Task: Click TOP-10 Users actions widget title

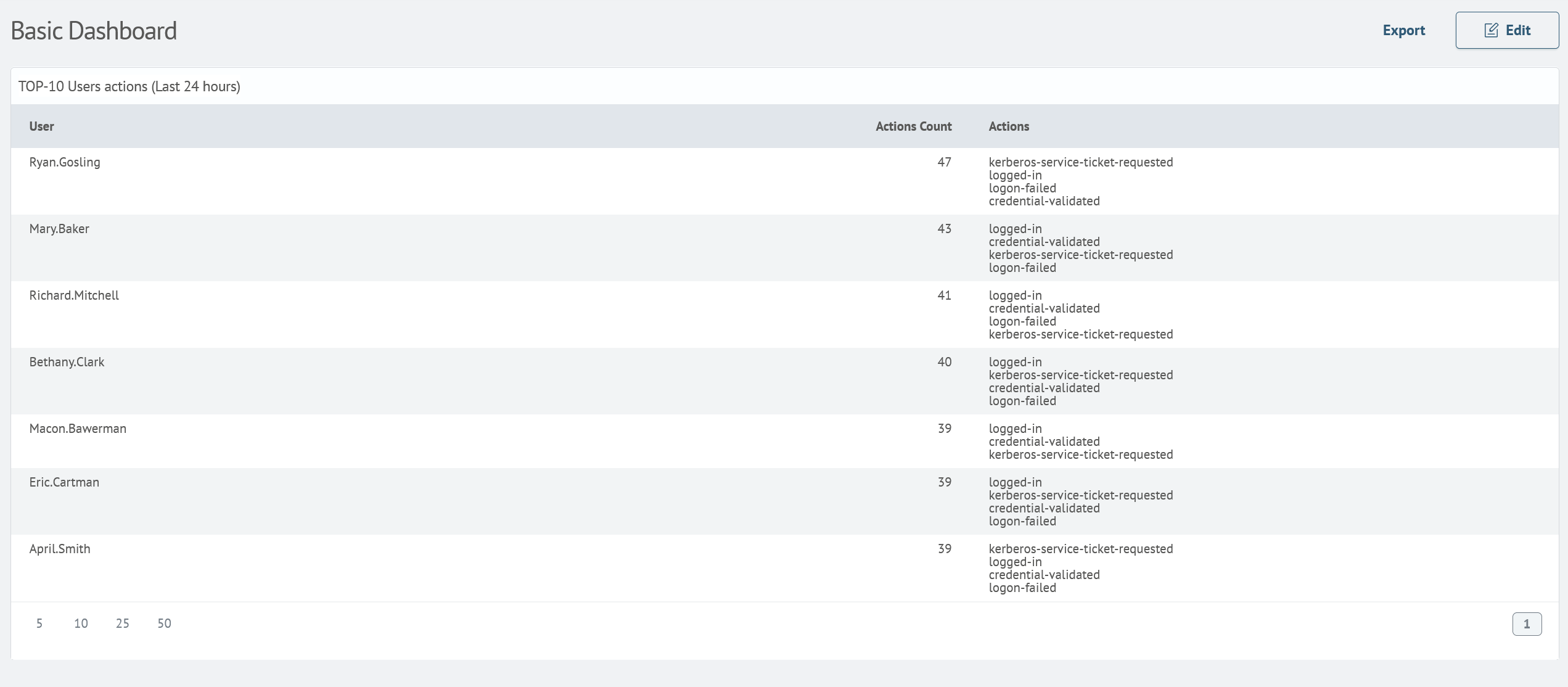Action: 129,86
